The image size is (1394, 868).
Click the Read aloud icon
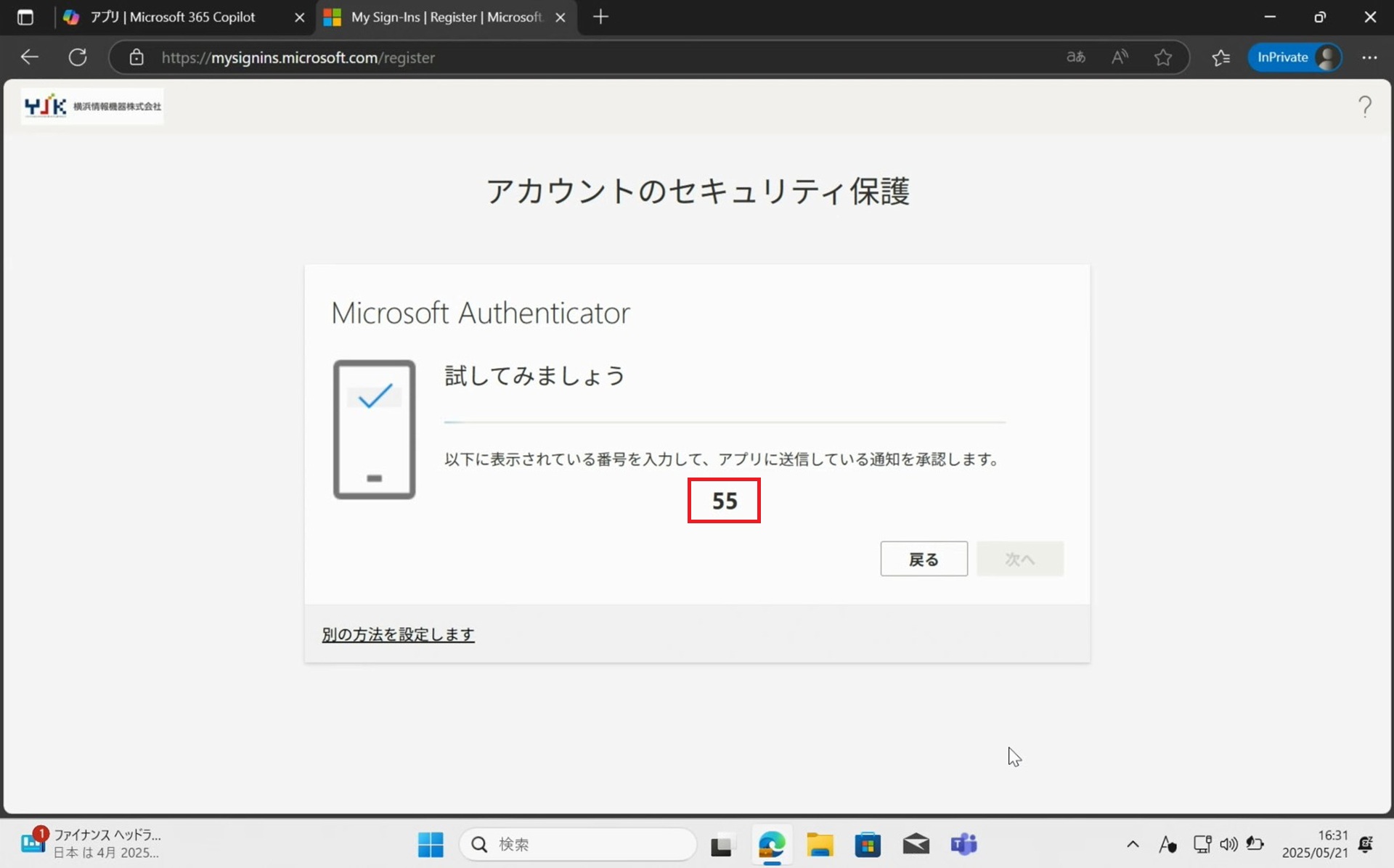(1120, 57)
